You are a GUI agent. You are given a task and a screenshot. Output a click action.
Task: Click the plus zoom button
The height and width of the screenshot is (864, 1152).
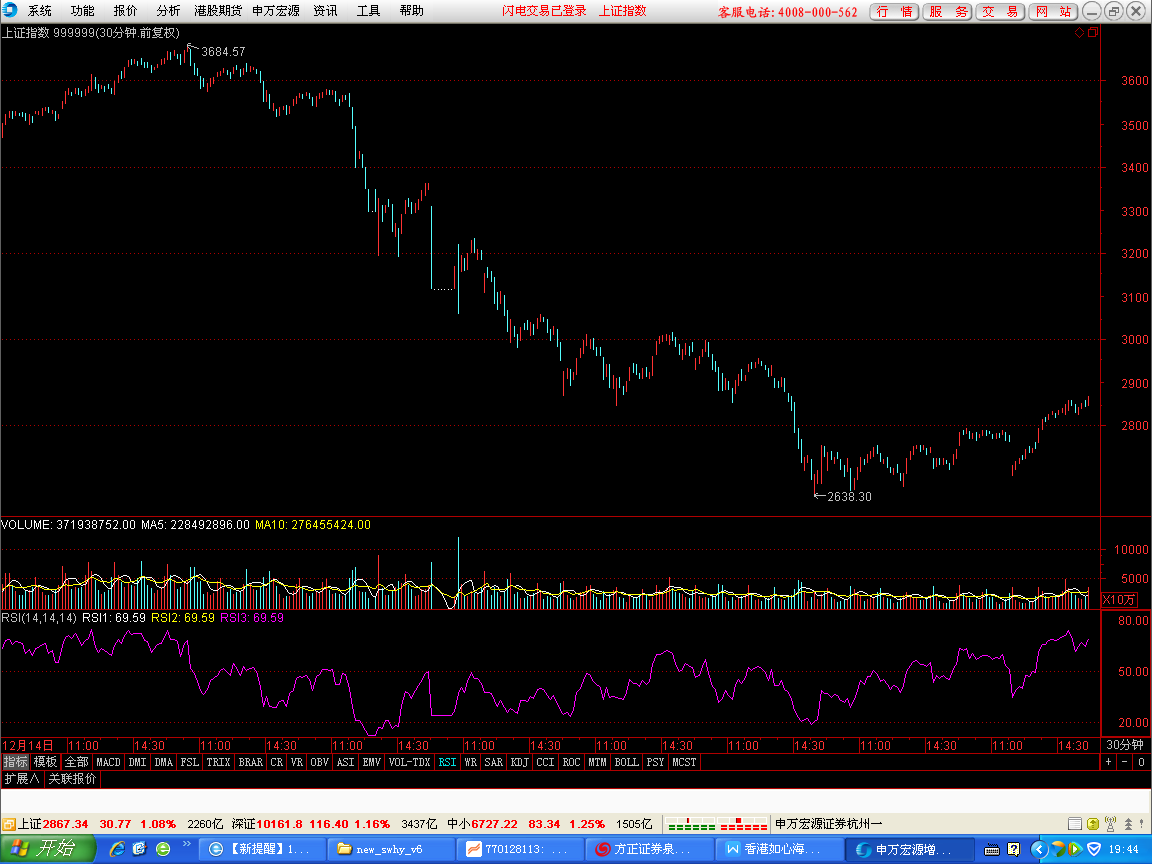pyautogui.click(x=1109, y=762)
